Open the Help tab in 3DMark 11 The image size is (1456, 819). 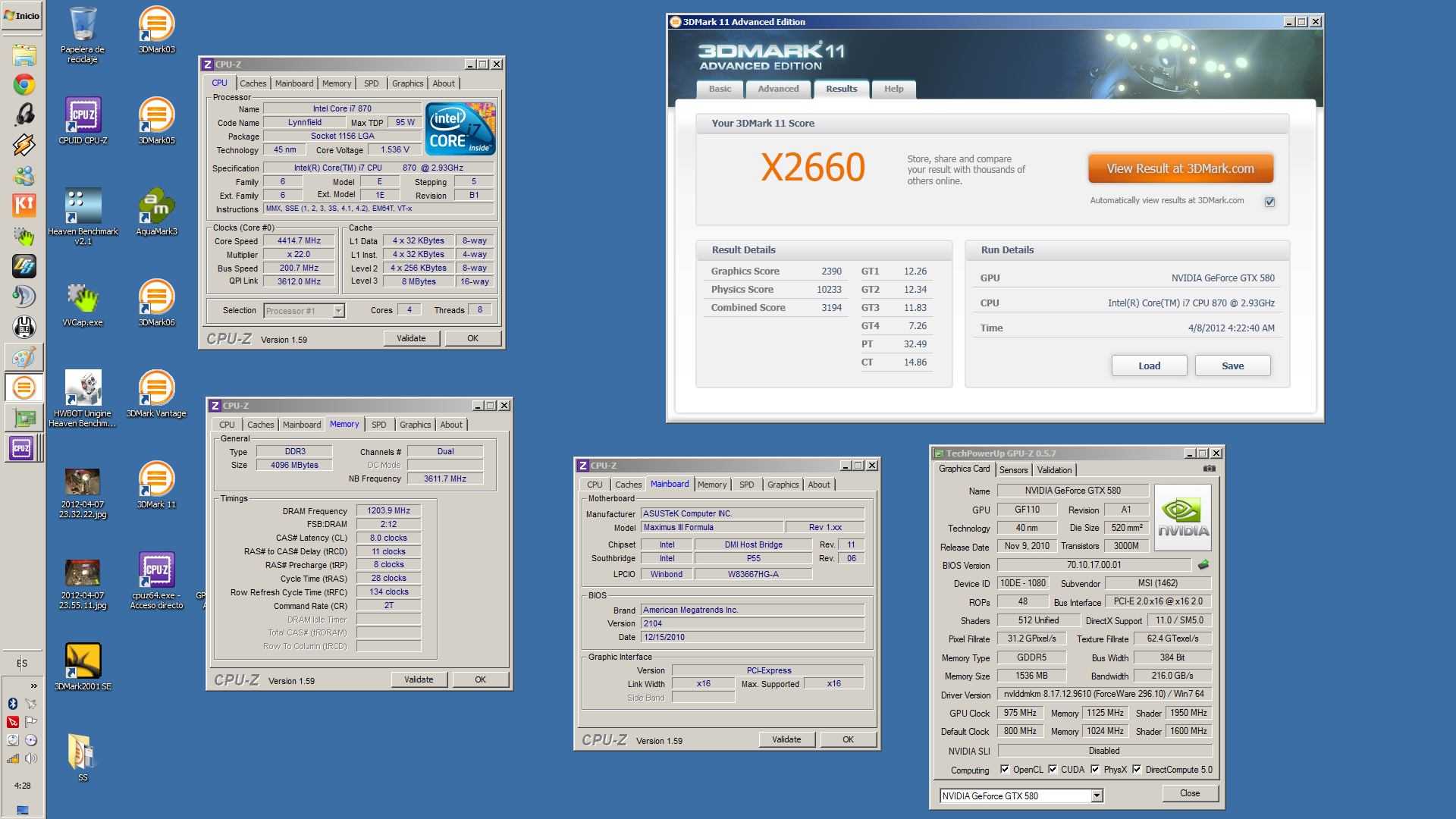pyautogui.click(x=893, y=89)
